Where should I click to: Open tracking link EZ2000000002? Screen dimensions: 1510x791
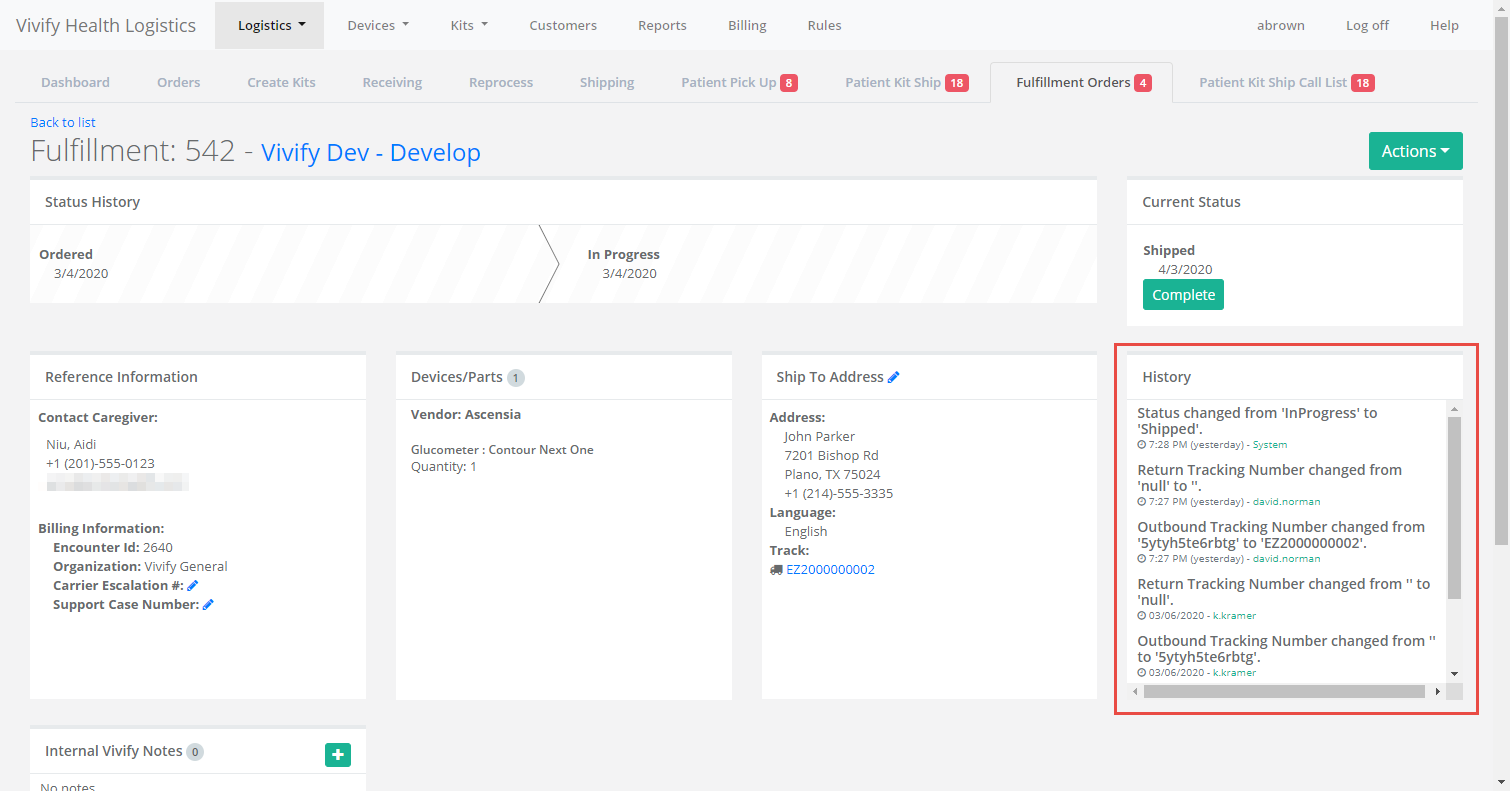pos(830,570)
